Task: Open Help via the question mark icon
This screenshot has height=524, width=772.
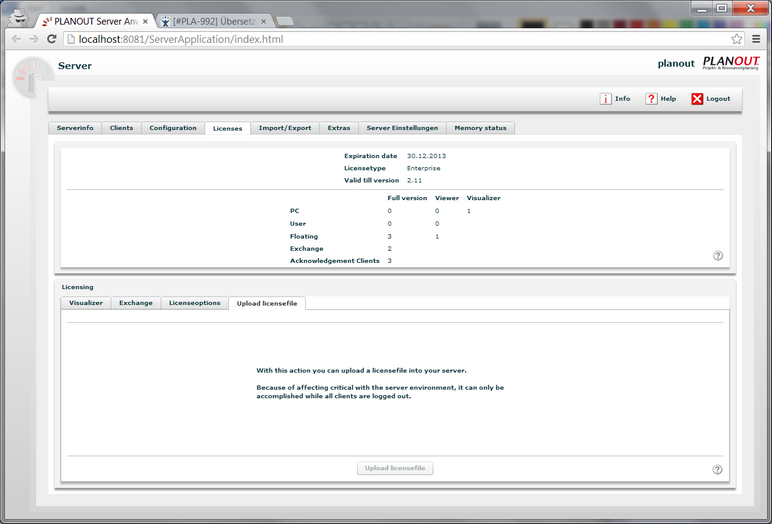Action: coord(651,99)
